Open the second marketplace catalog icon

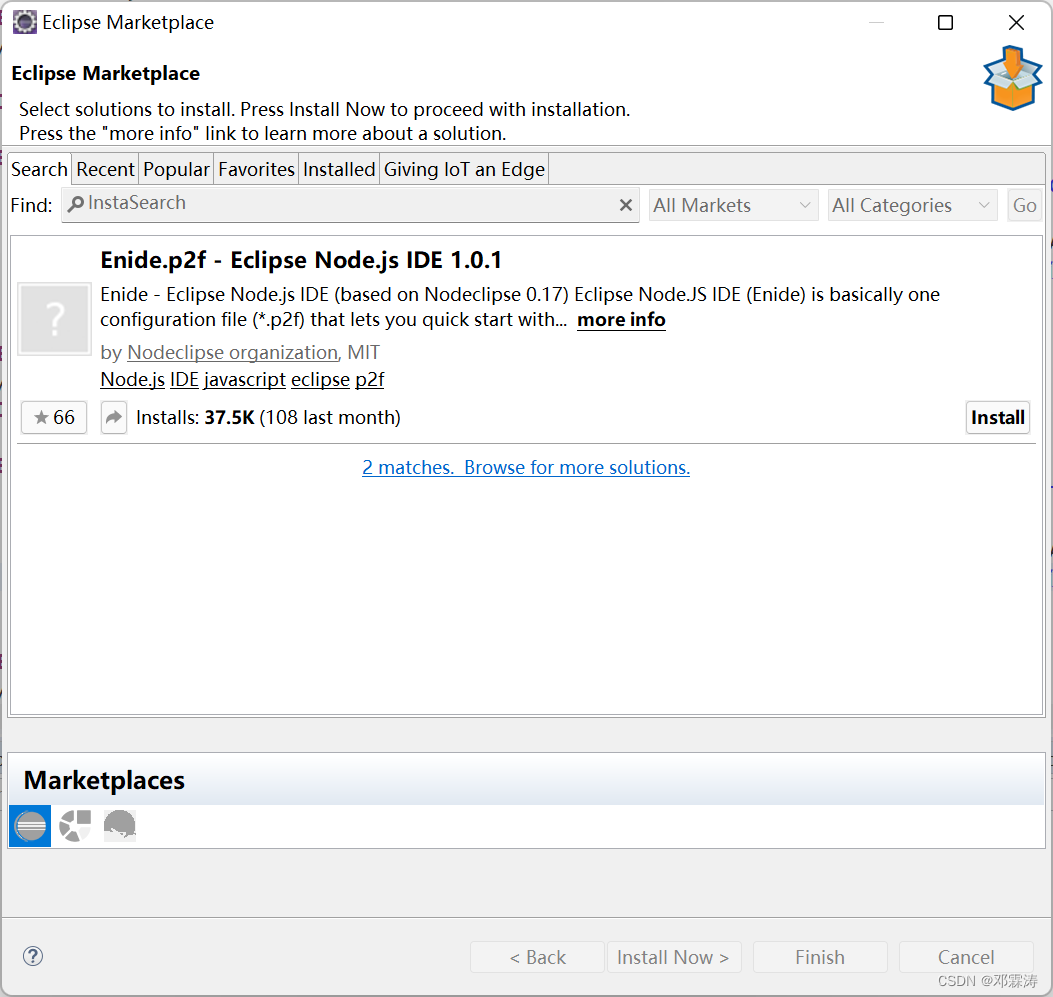[74, 826]
